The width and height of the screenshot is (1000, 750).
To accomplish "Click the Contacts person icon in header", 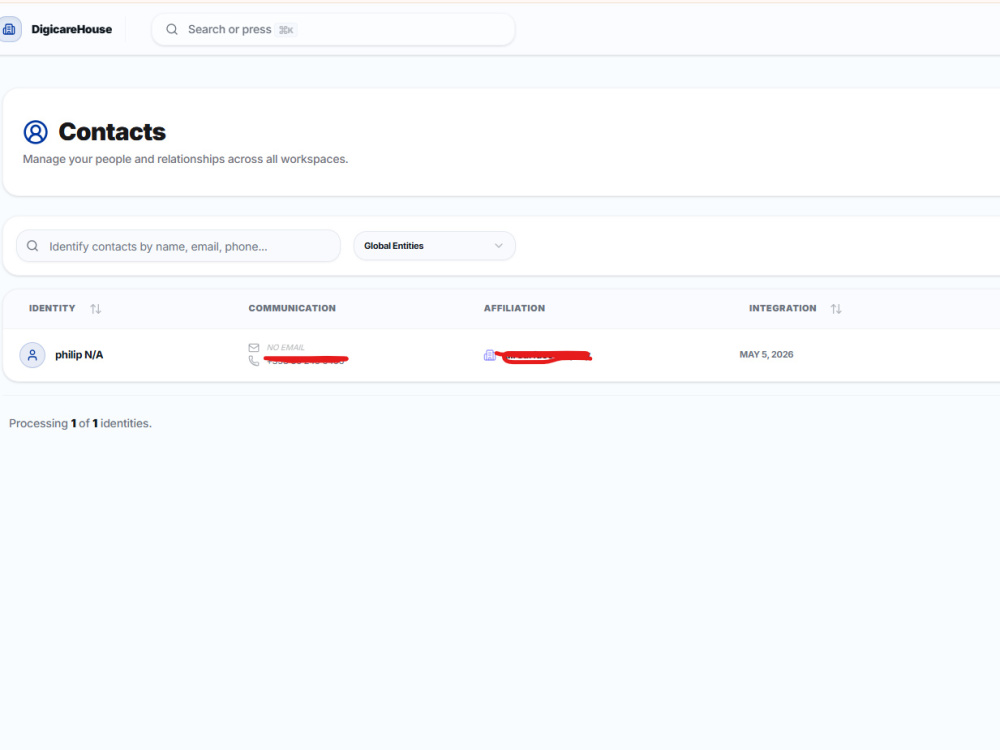I will pyautogui.click(x=36, y=132).
